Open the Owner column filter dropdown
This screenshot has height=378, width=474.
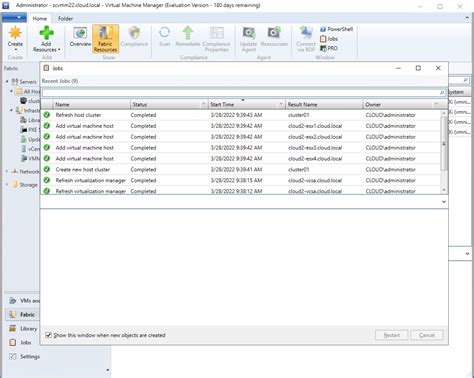coord(436,105)
